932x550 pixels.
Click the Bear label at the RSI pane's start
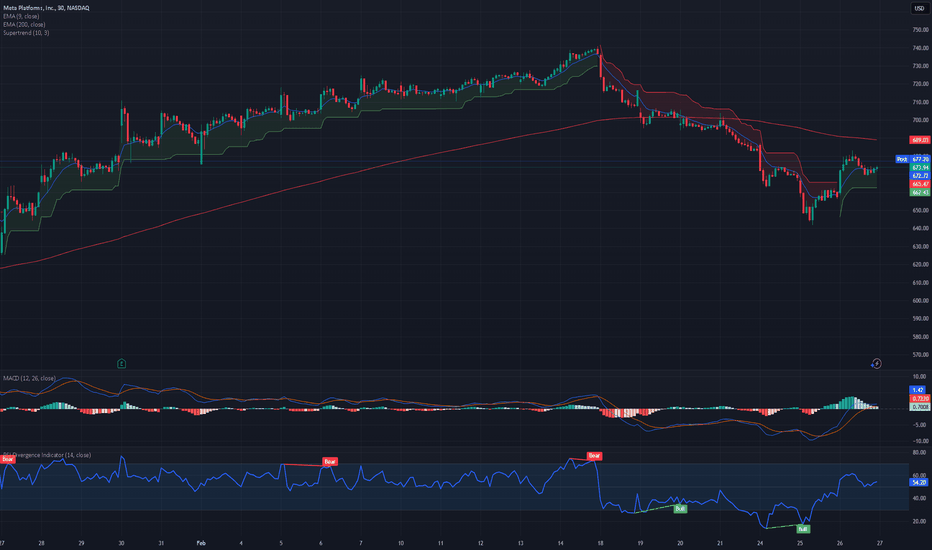[8, 458]
